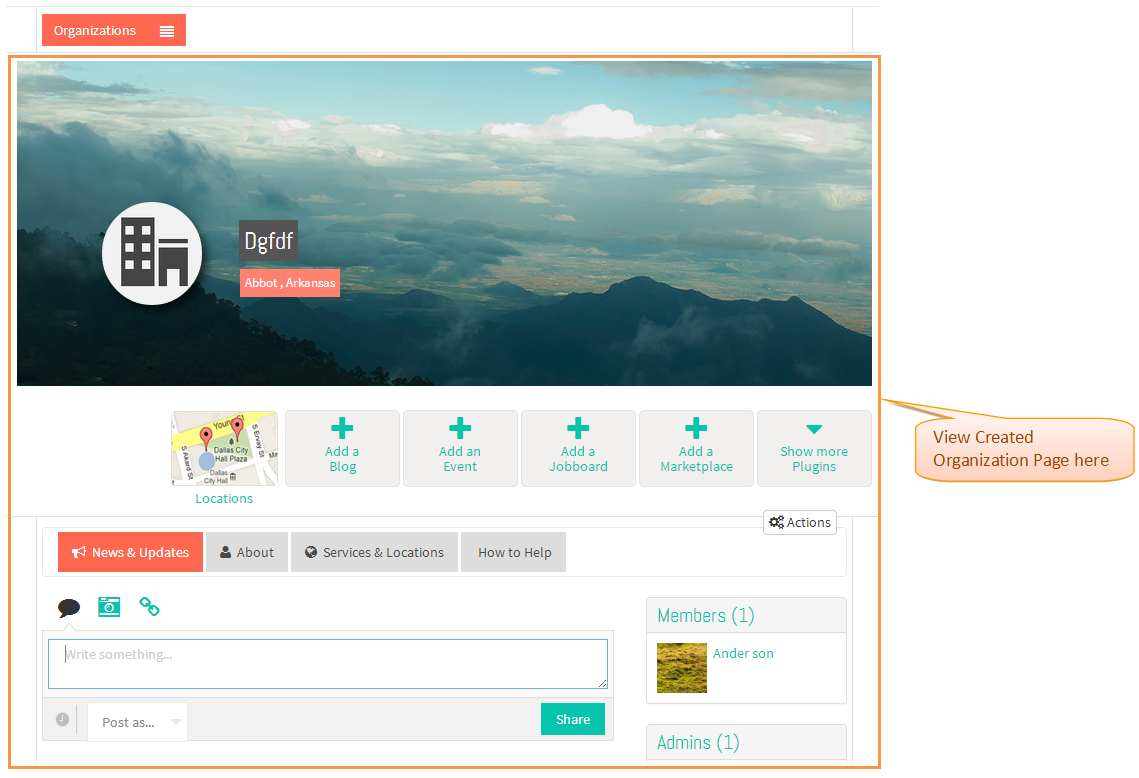Click the Members (1) heading
Viewport: 1139px width, 778px height.
point(706,615)
